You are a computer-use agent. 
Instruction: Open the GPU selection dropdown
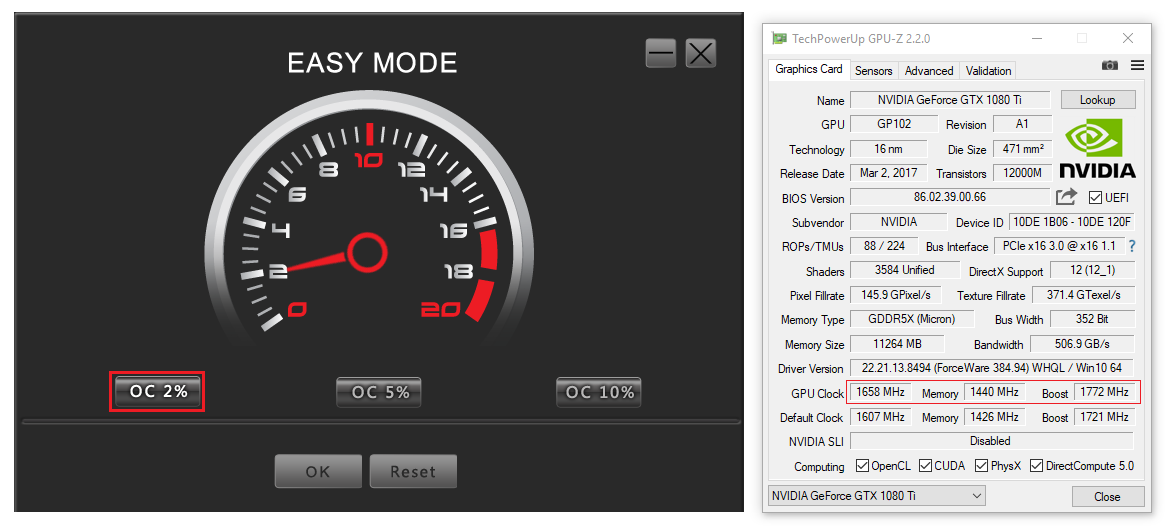pyautogui.click(x=877, y=495)
